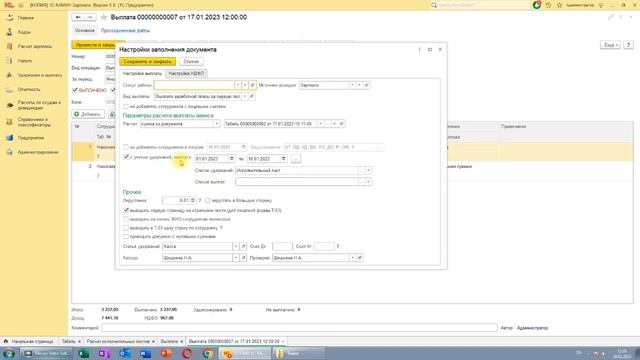Screen dimensions: 640x360
Task: Open the "Кассир" dropdown
Action: click(236, 258)
